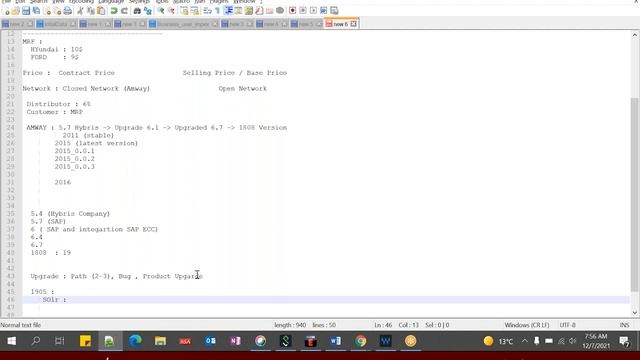Toggle file monitoring eye icon
The width and height of the screenshot is (640, 360).
click(x=280, y=11)
